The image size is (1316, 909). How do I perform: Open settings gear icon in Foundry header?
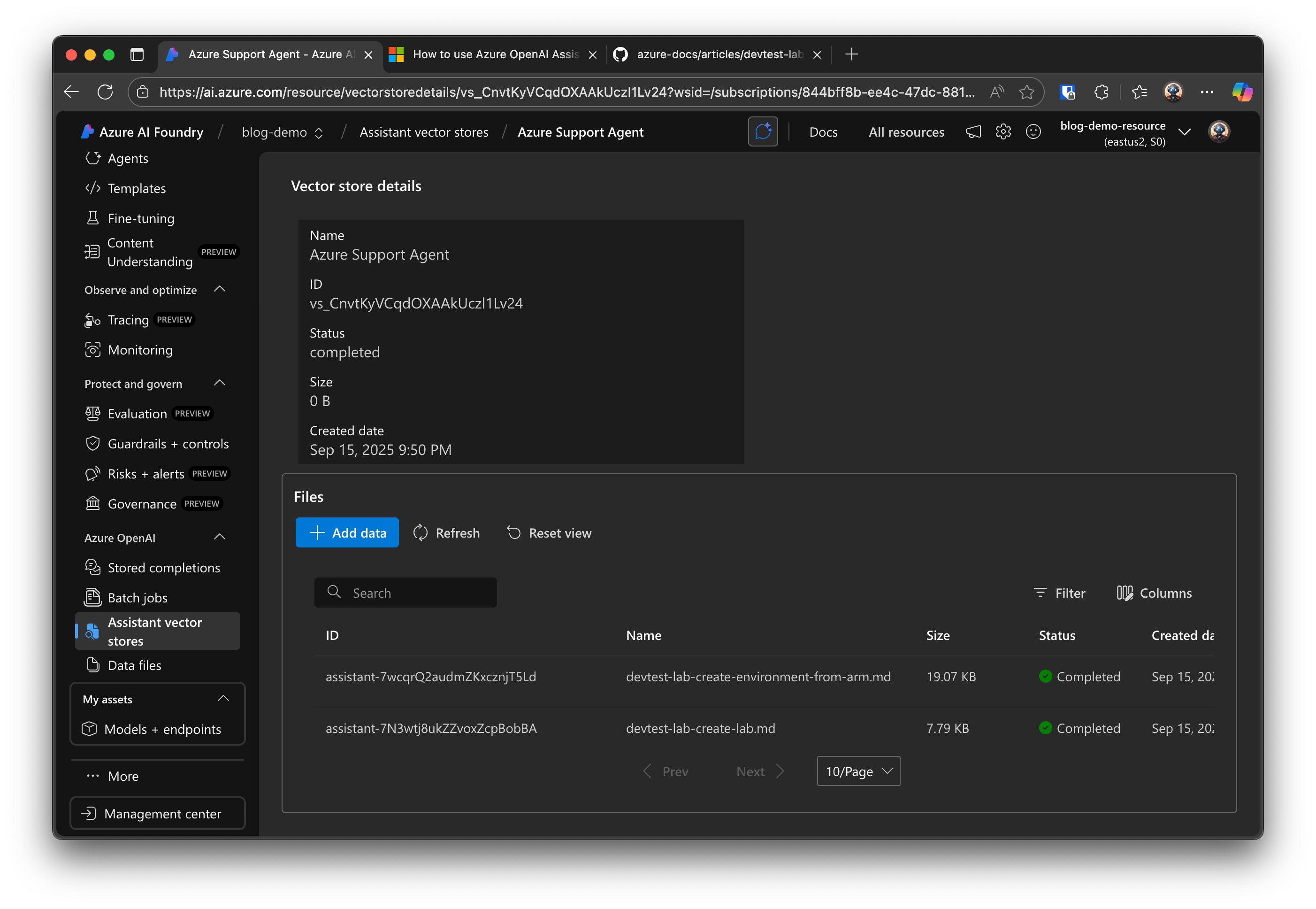(1003, 132)
